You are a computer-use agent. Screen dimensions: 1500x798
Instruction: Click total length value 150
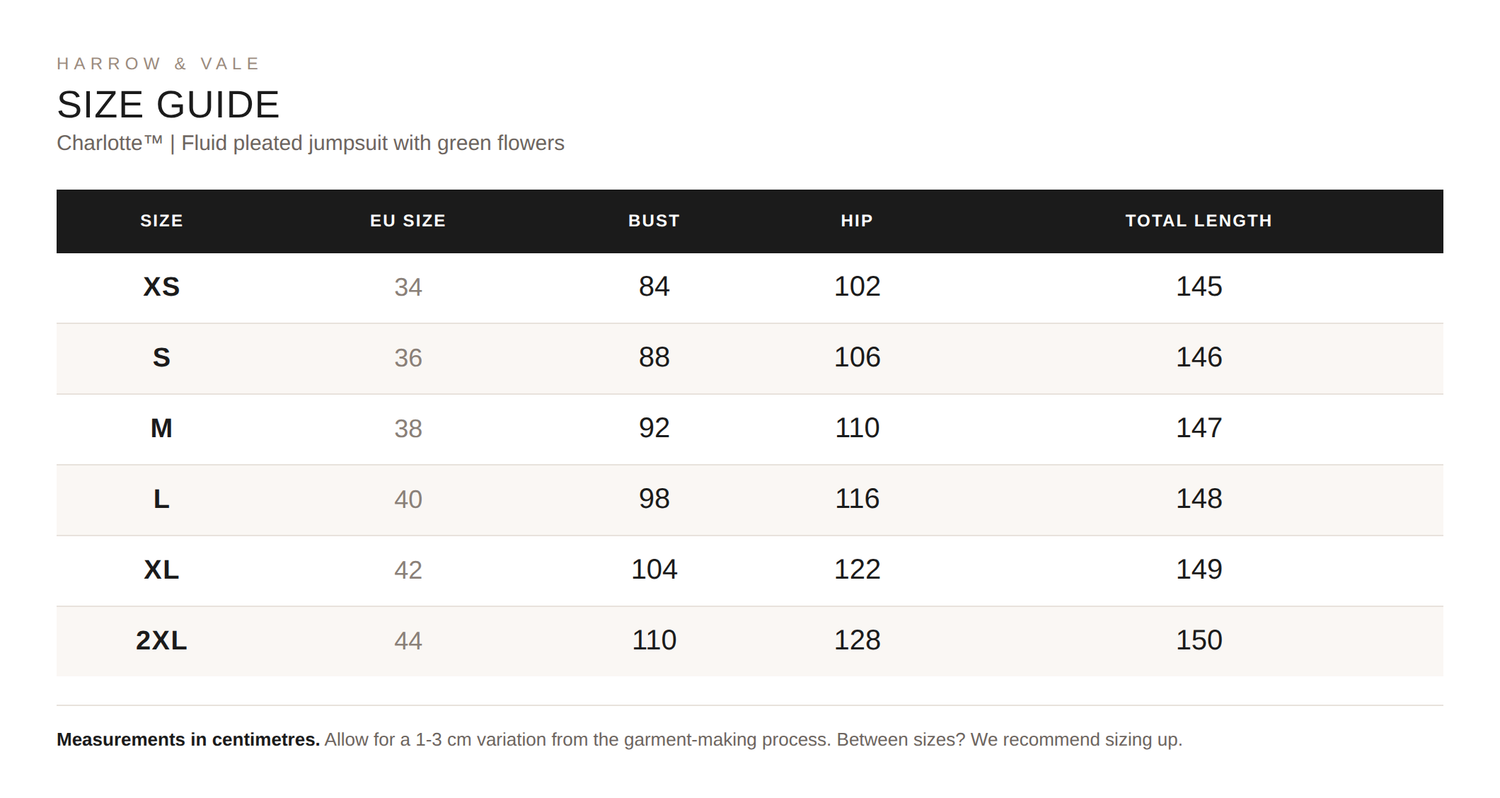click(1199, 640)
